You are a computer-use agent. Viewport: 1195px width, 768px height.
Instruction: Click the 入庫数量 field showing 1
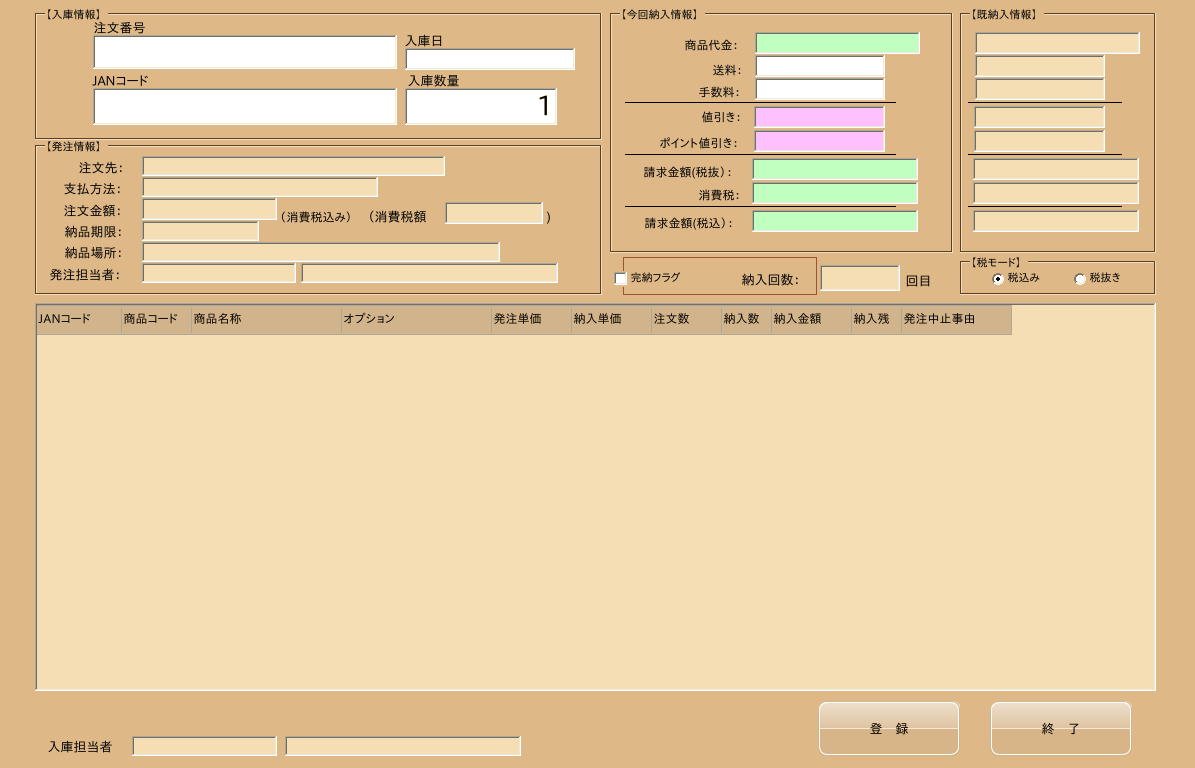[481, 106]
